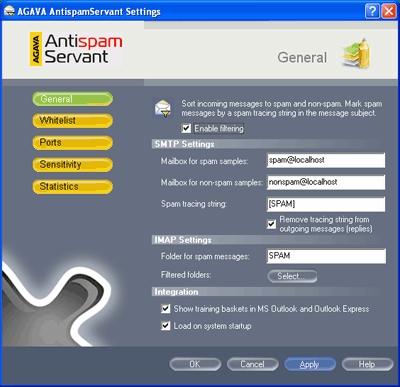Click the 'Filtered folders:' label
The width and height of the screenshot is (400, 387).
[186, 275]
